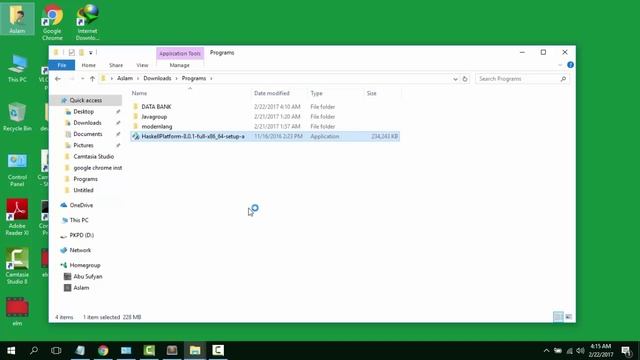Click Aslam in the address breadcrumb
The image size is (640, 360).
[125, 78]
